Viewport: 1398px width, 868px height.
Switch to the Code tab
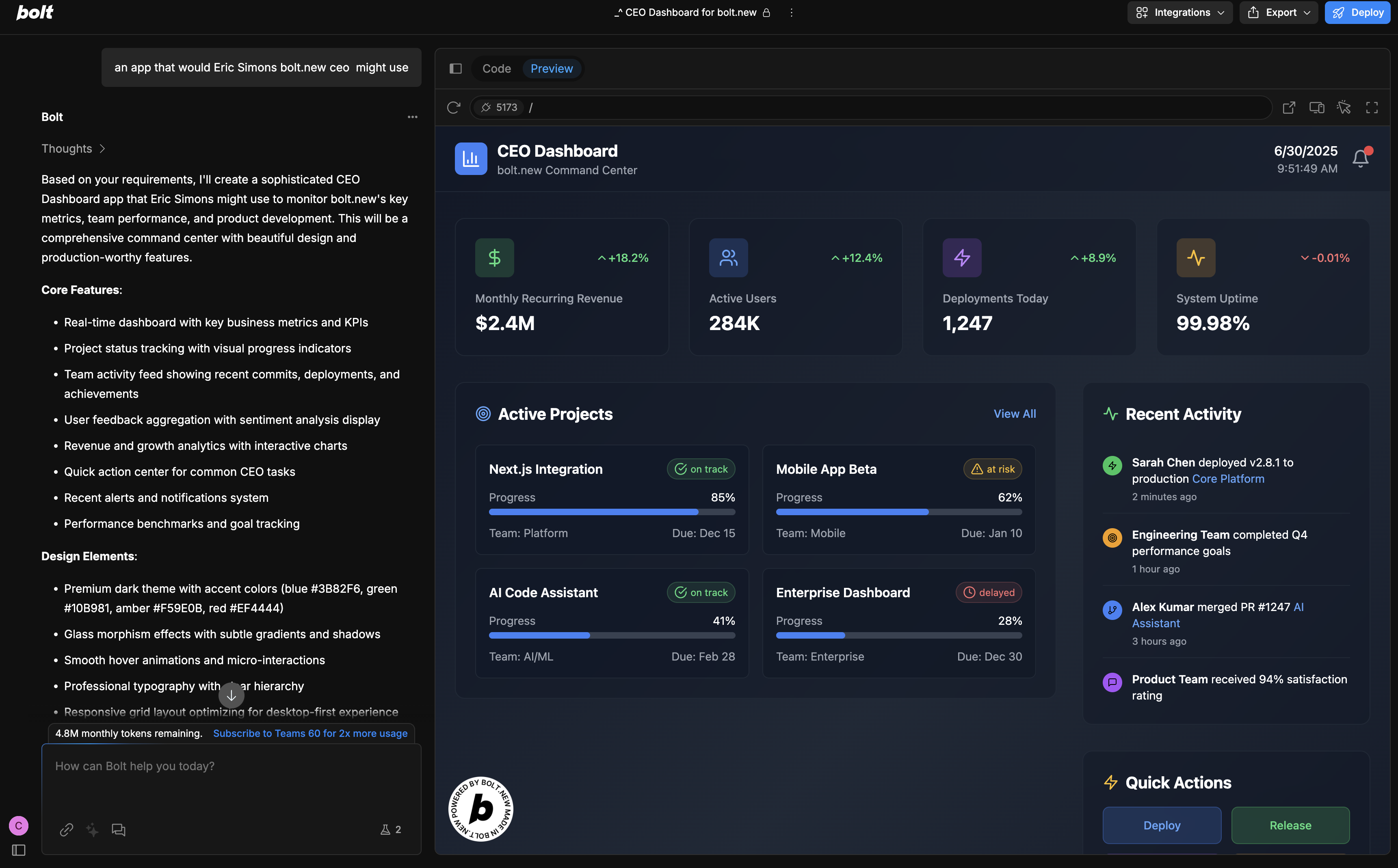(496, 69)
